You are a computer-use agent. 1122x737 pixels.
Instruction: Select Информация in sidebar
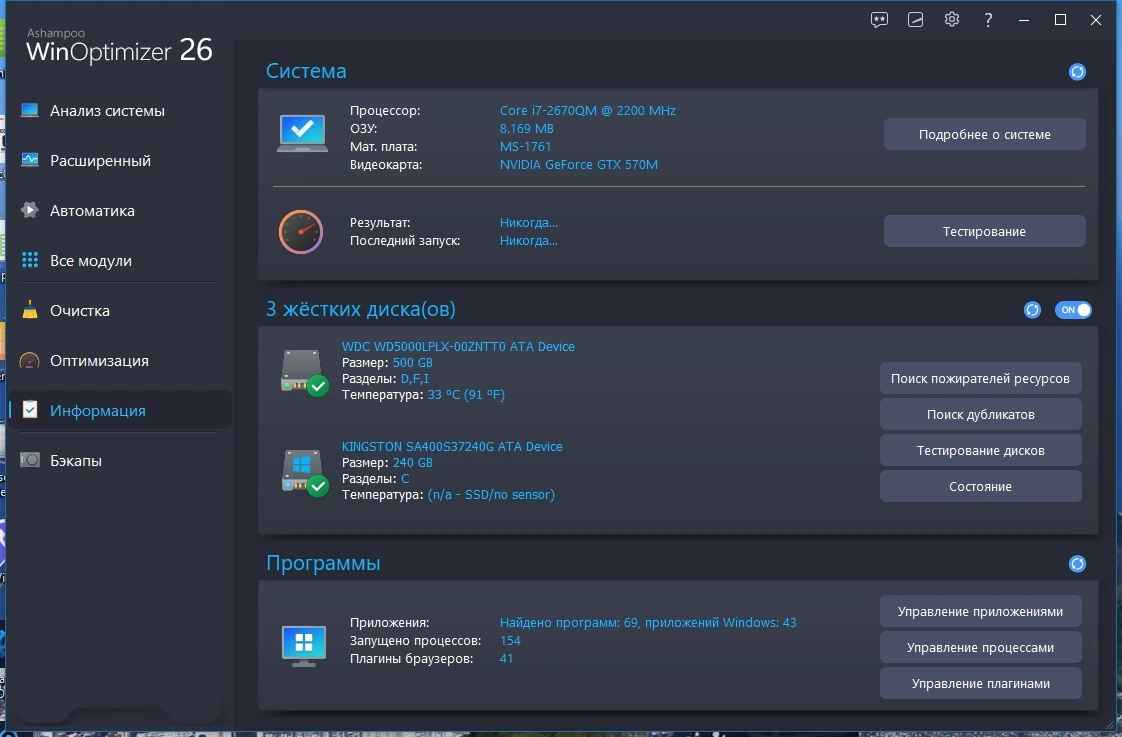tap(119, 411)
